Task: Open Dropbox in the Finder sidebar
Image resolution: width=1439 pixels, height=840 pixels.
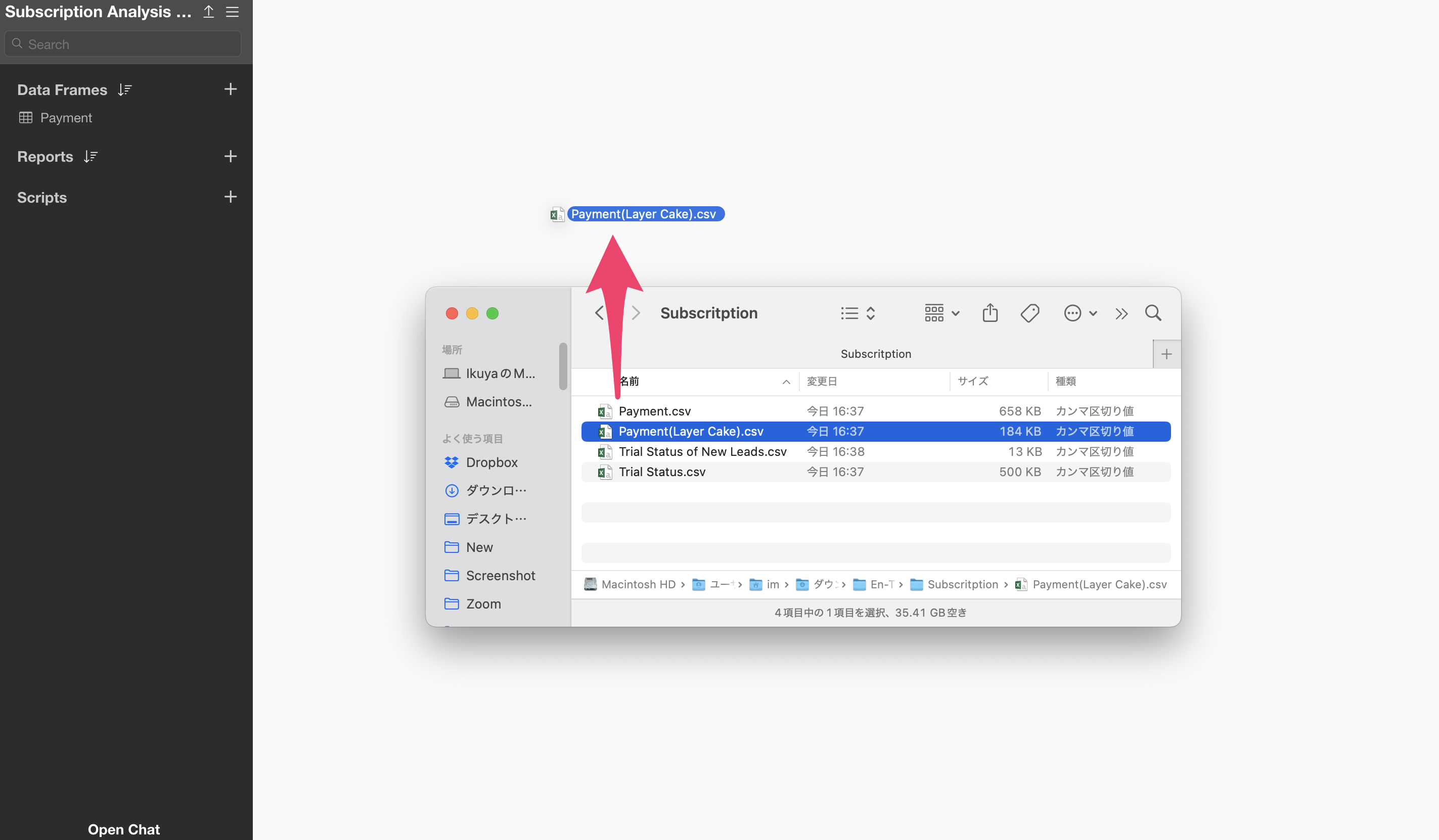Action: (491, 462)
